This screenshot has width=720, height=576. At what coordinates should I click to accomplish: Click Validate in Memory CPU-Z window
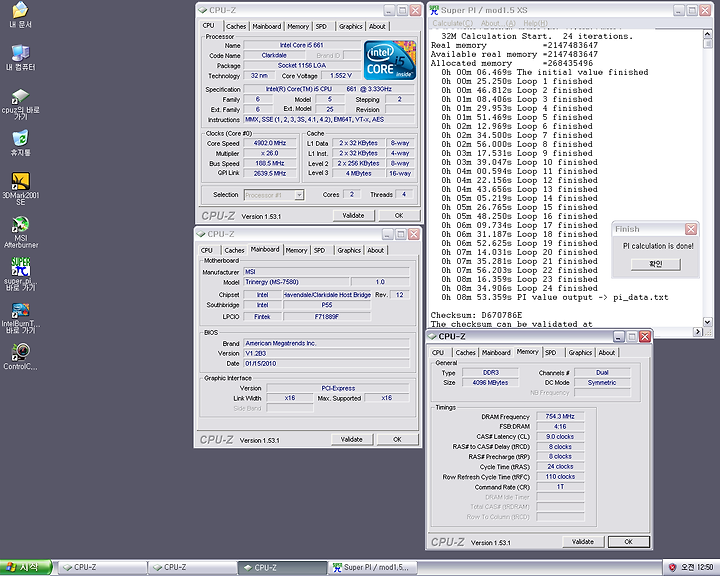pos(583,542)
